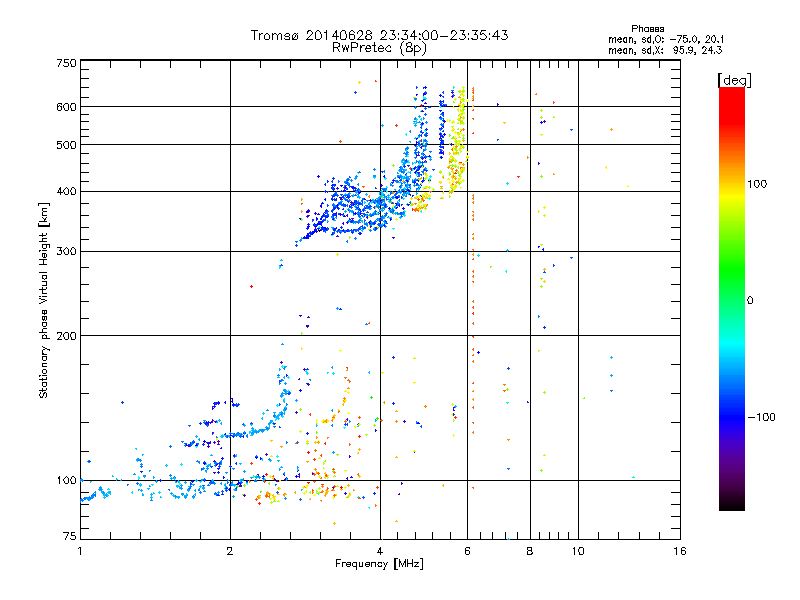
Task: Select the 'Phases' statistics heading
Action: [x=647, y=29]
